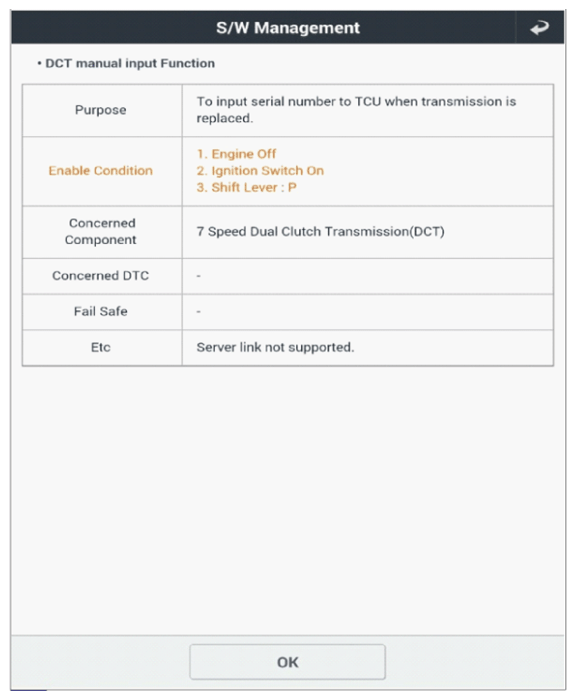The height and width of the screenshot is (700, 576).
Task: Select 7 Speed Dual Clutch Transmission text
Action: pos(320,232)
